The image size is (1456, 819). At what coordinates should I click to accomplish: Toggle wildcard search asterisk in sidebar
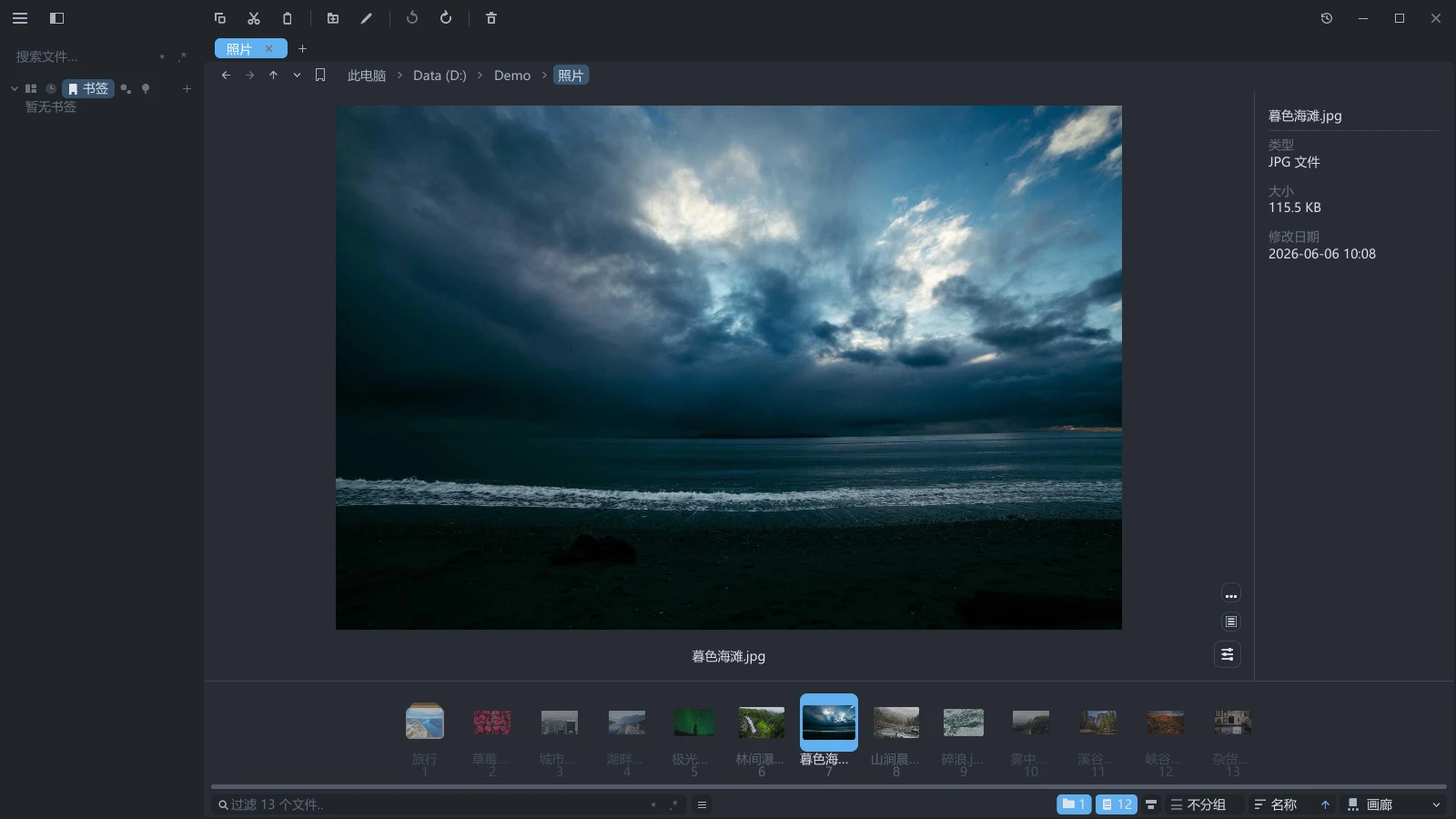[162, 56]
